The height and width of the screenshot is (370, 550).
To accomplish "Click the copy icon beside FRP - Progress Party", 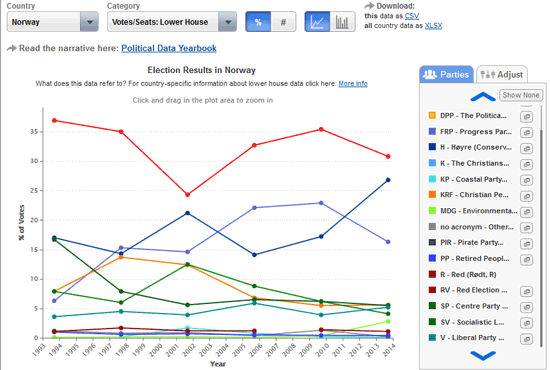I will coord(526,132).
